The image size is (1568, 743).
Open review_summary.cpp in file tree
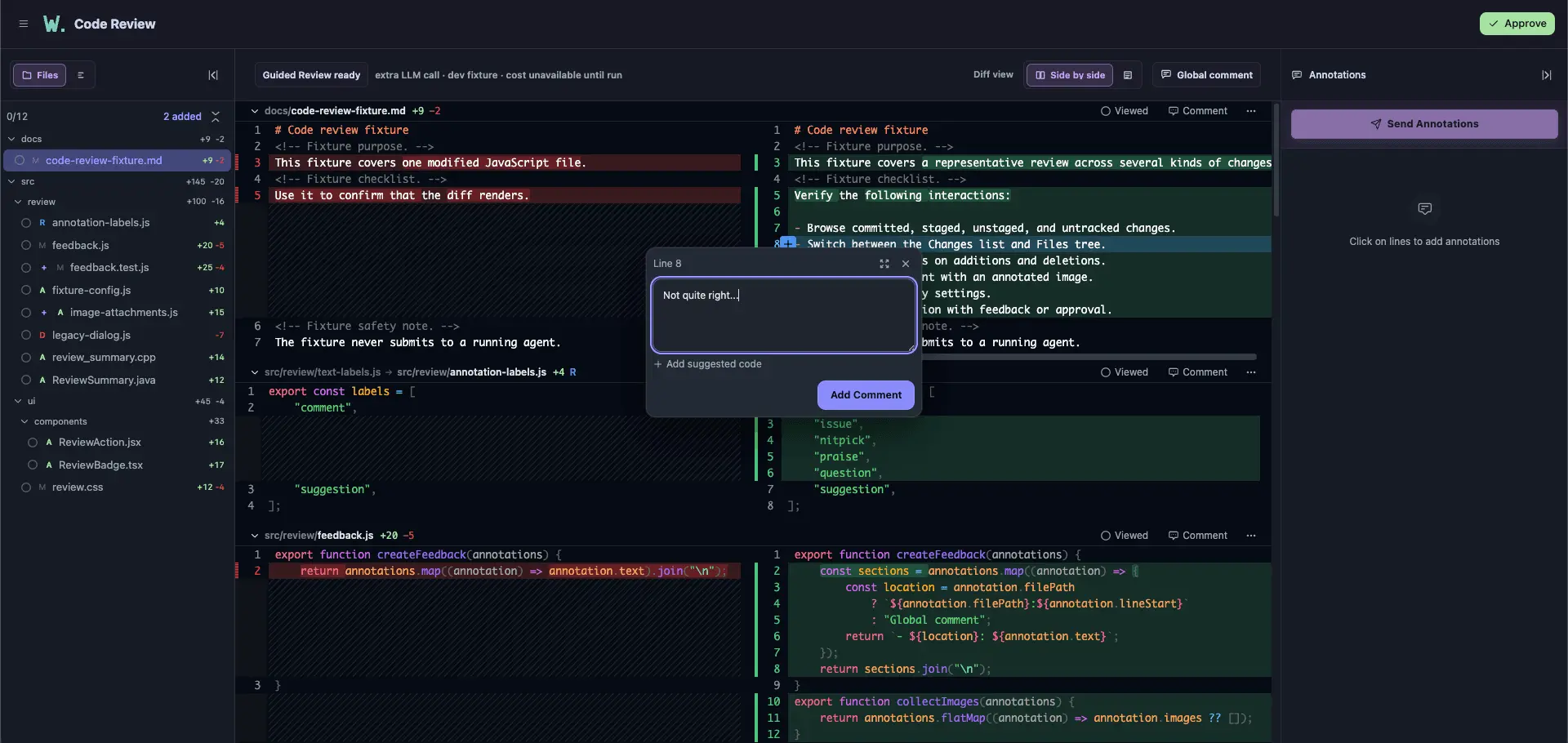(x=117, y=358)
